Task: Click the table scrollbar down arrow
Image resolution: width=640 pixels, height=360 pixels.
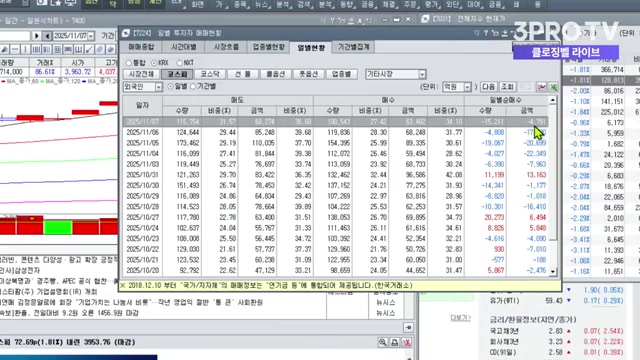Action: [x=553, y=271]
